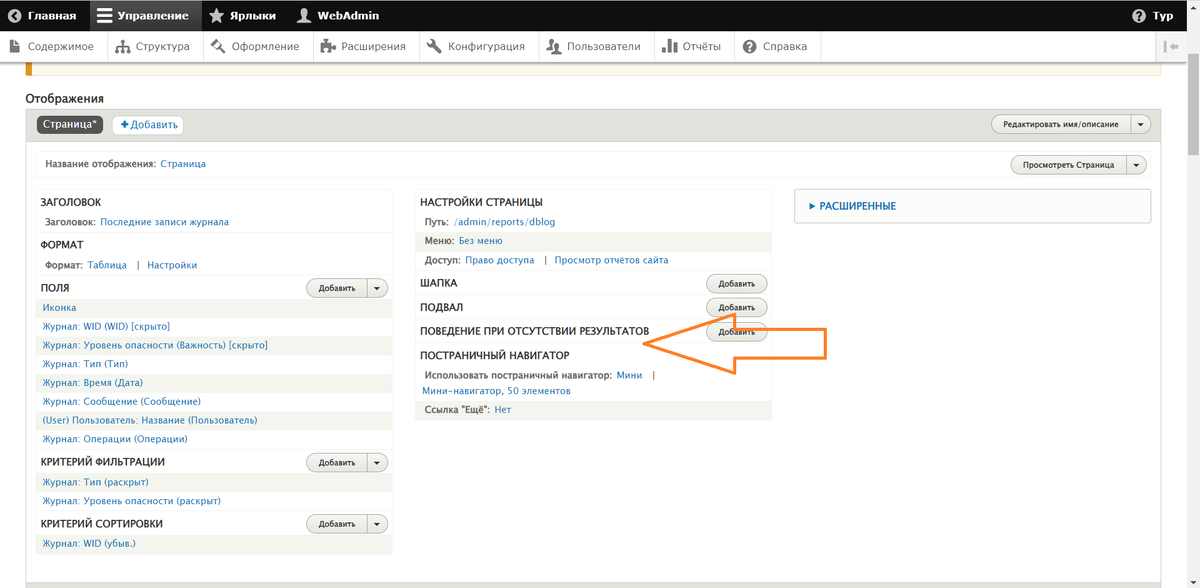Open field Журнал: WID (WID) [скрыто]
1200x588 pixels.
click(106, 326)
